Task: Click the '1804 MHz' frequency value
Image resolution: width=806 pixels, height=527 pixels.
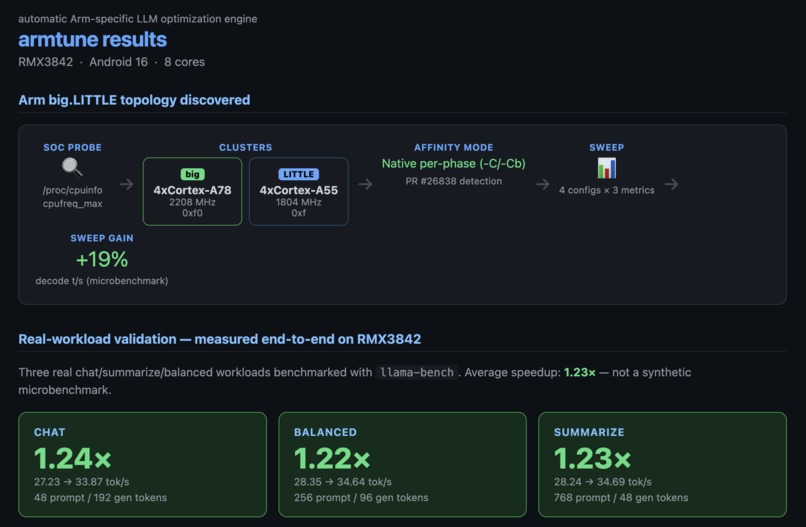Action: [299, 202]
